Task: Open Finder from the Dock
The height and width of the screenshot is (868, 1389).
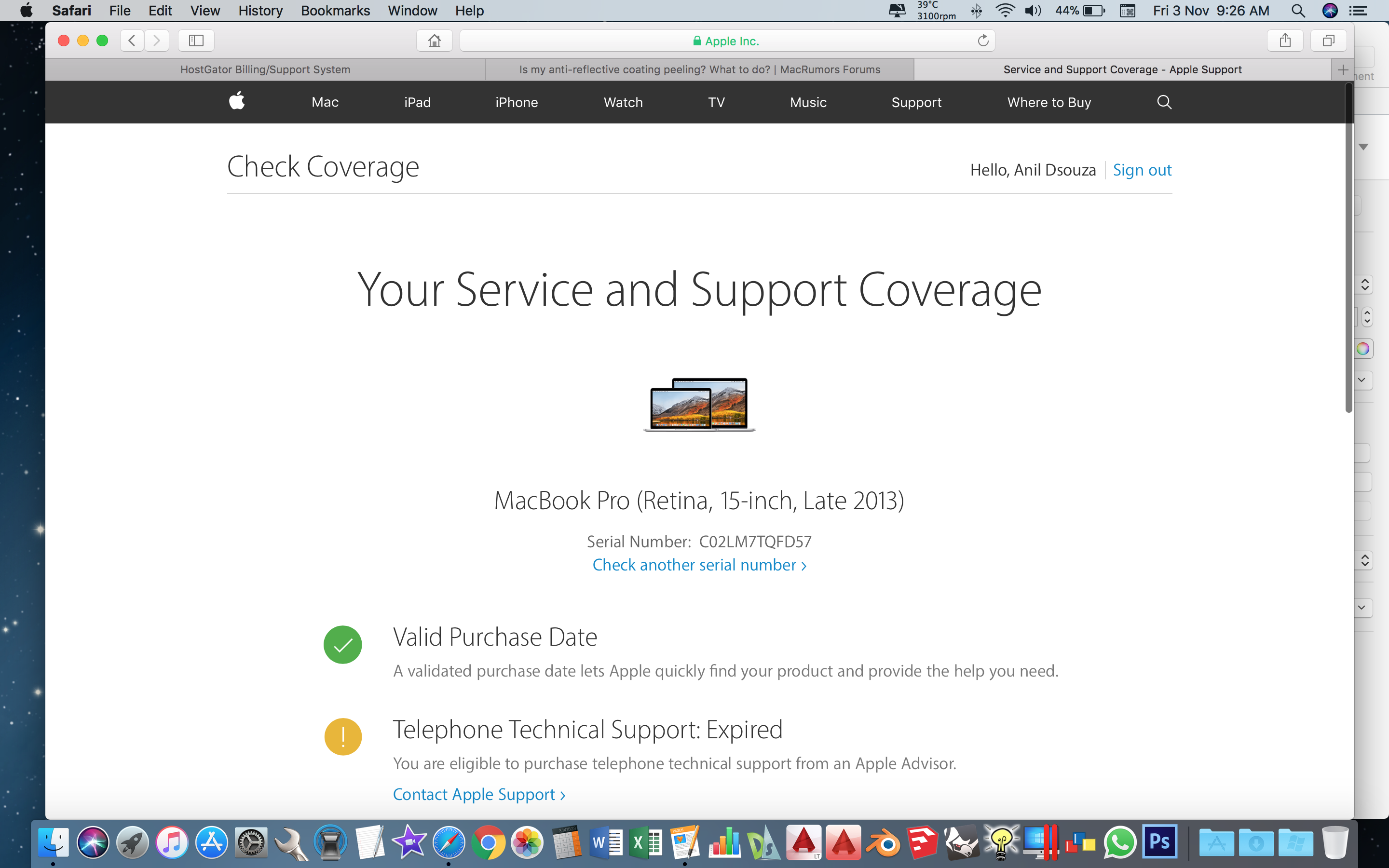Action: point(54,843)
